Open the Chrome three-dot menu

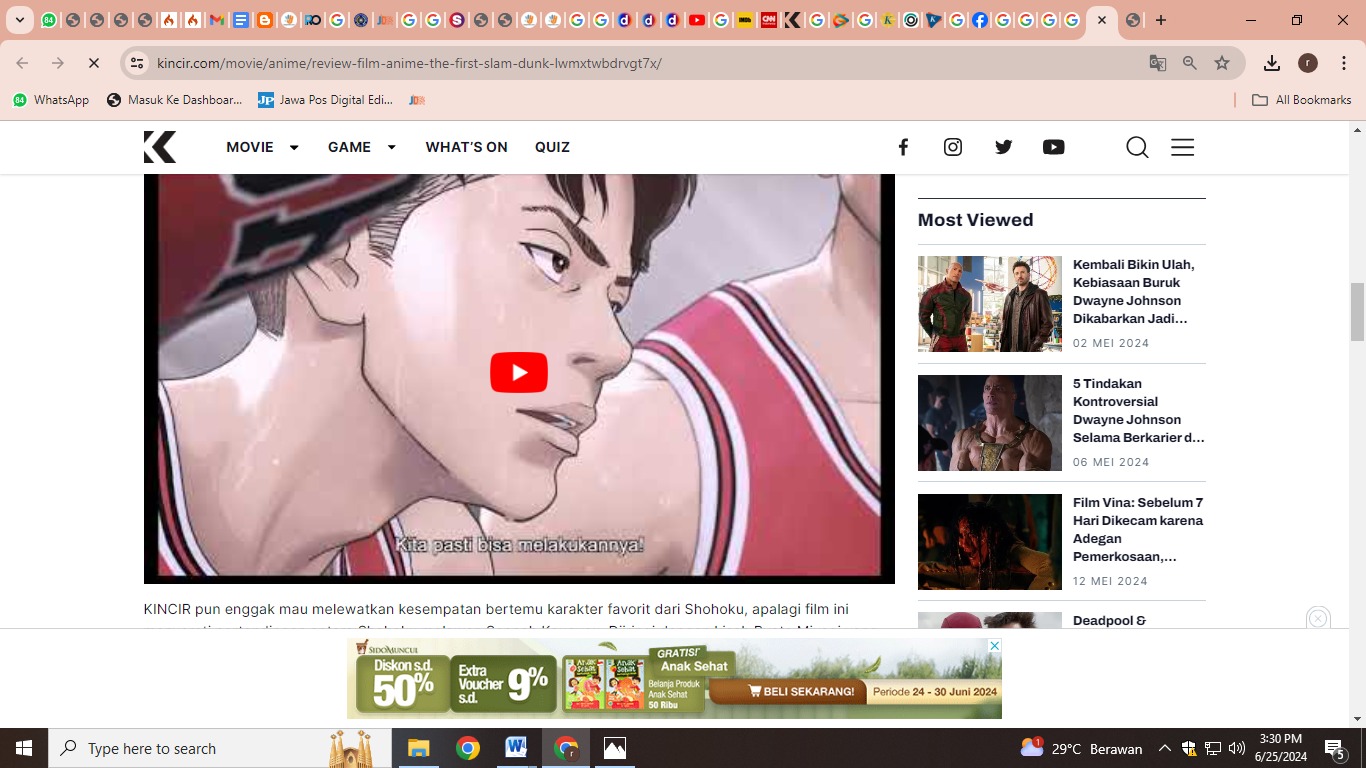pyautogui.click(x=1342, y=63)
